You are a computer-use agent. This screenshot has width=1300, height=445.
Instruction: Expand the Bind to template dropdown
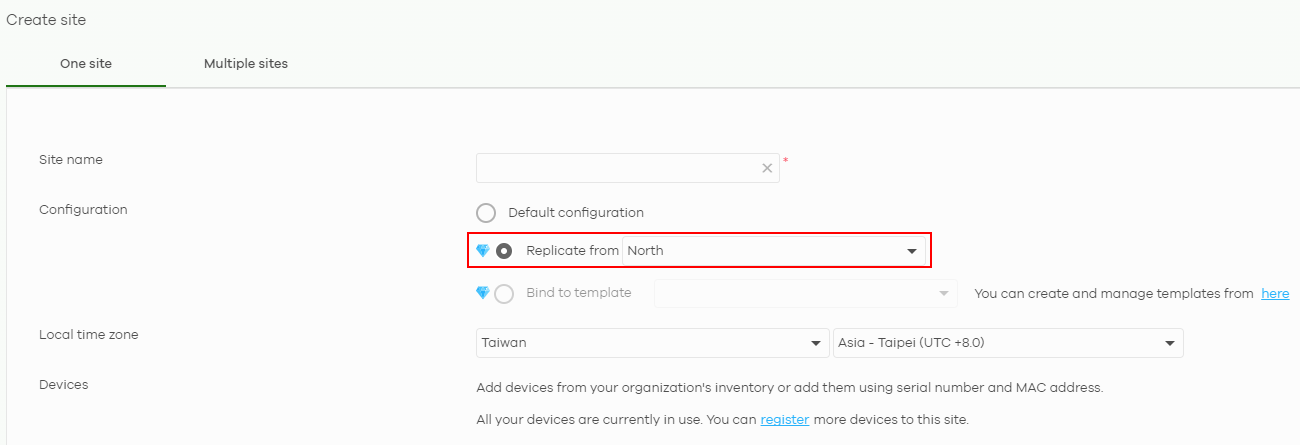pyautogui.click(x=806, y=293)
